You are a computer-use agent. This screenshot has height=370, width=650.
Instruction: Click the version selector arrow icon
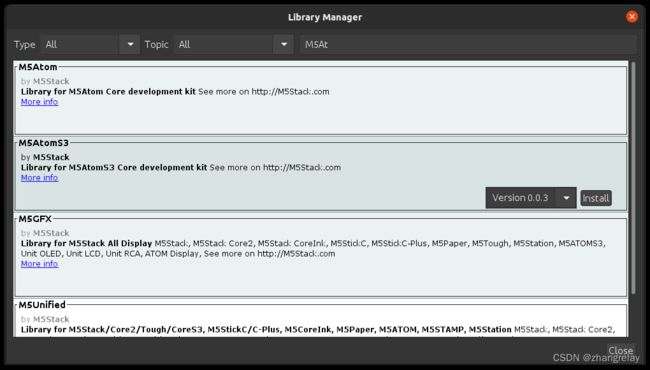(x=566, y=198)
